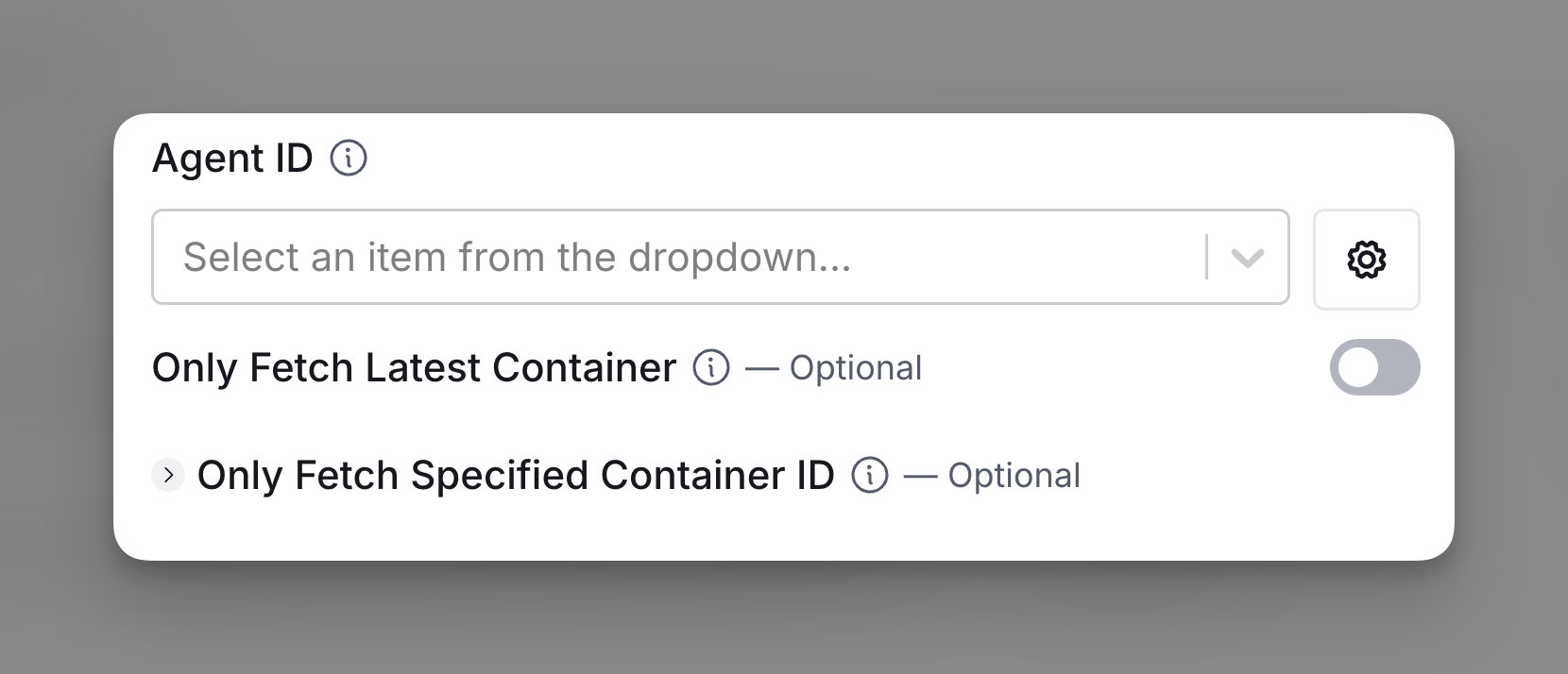Click the Optional text after Latest Container
Screen dimensions: 1568x674
pos(856,368)
